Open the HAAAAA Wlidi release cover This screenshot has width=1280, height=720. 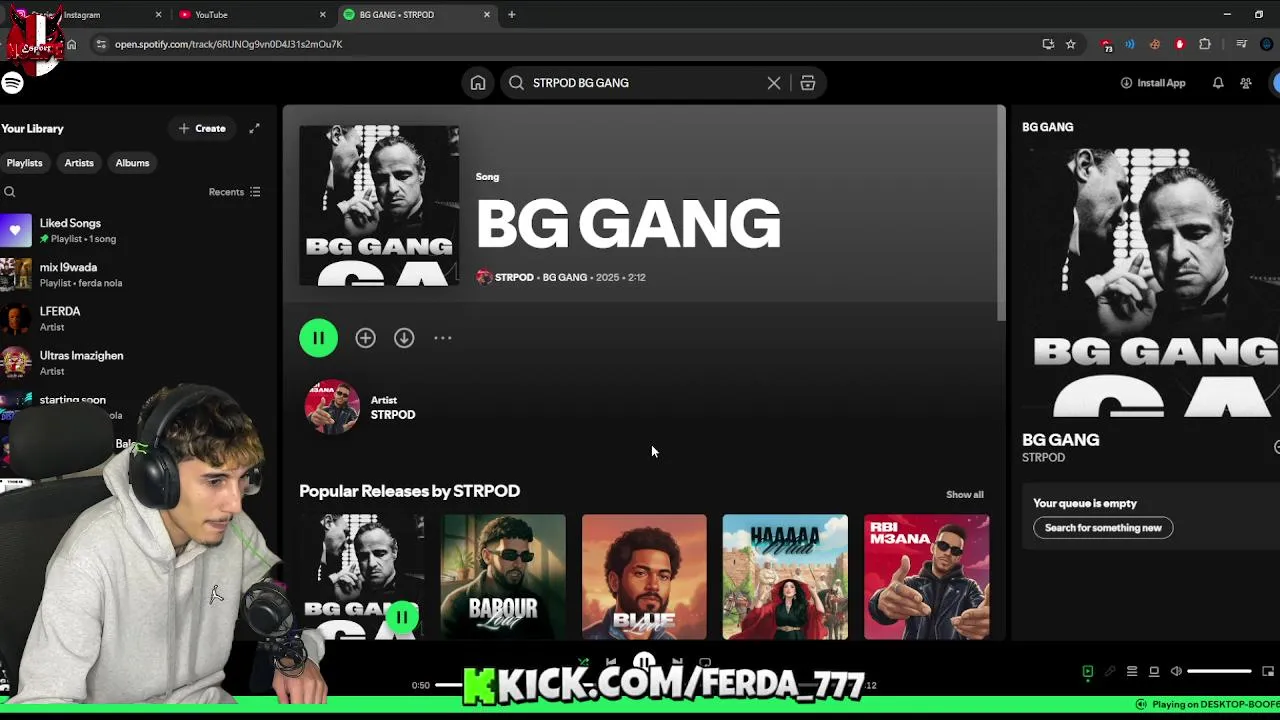[785, 577]
